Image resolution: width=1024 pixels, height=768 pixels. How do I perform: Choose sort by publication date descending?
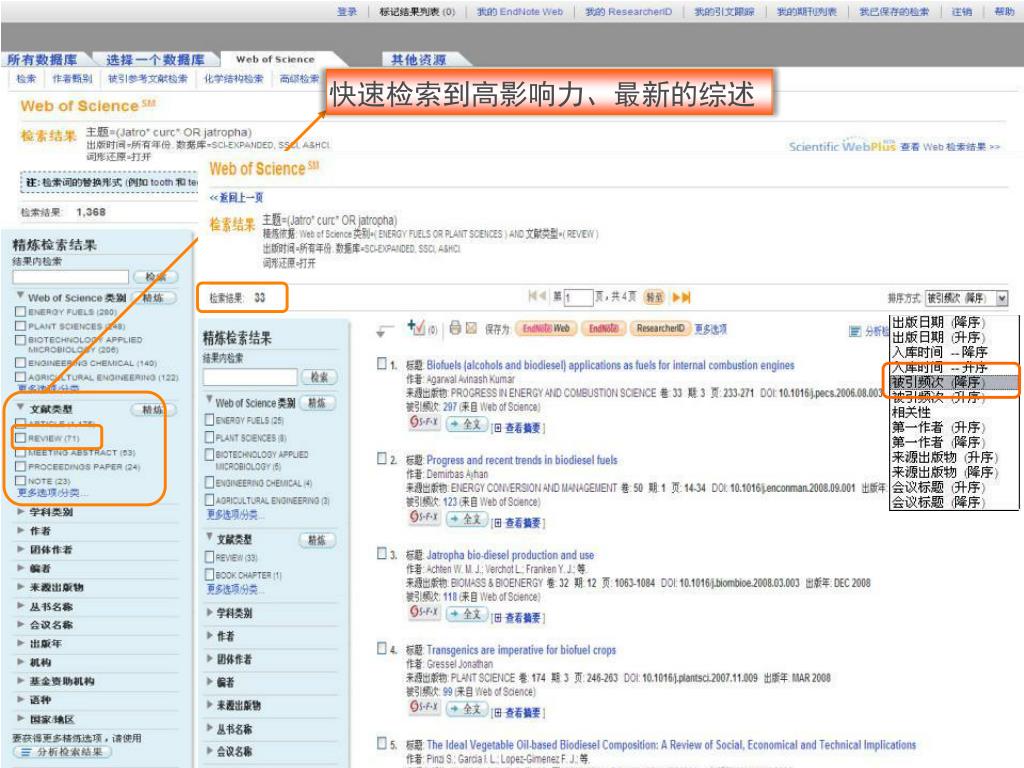[938, 322]
